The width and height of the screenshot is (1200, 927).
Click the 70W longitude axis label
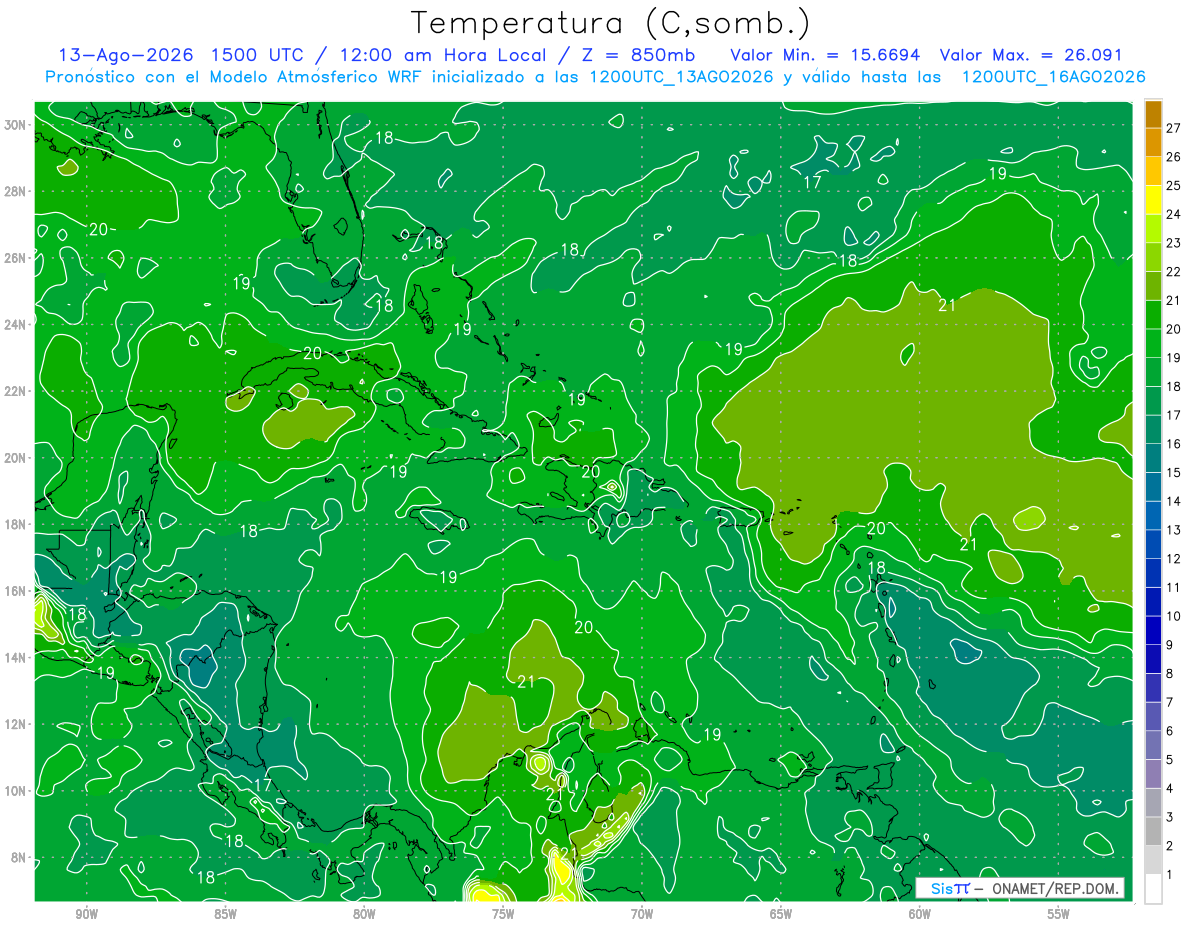point(642,914)
